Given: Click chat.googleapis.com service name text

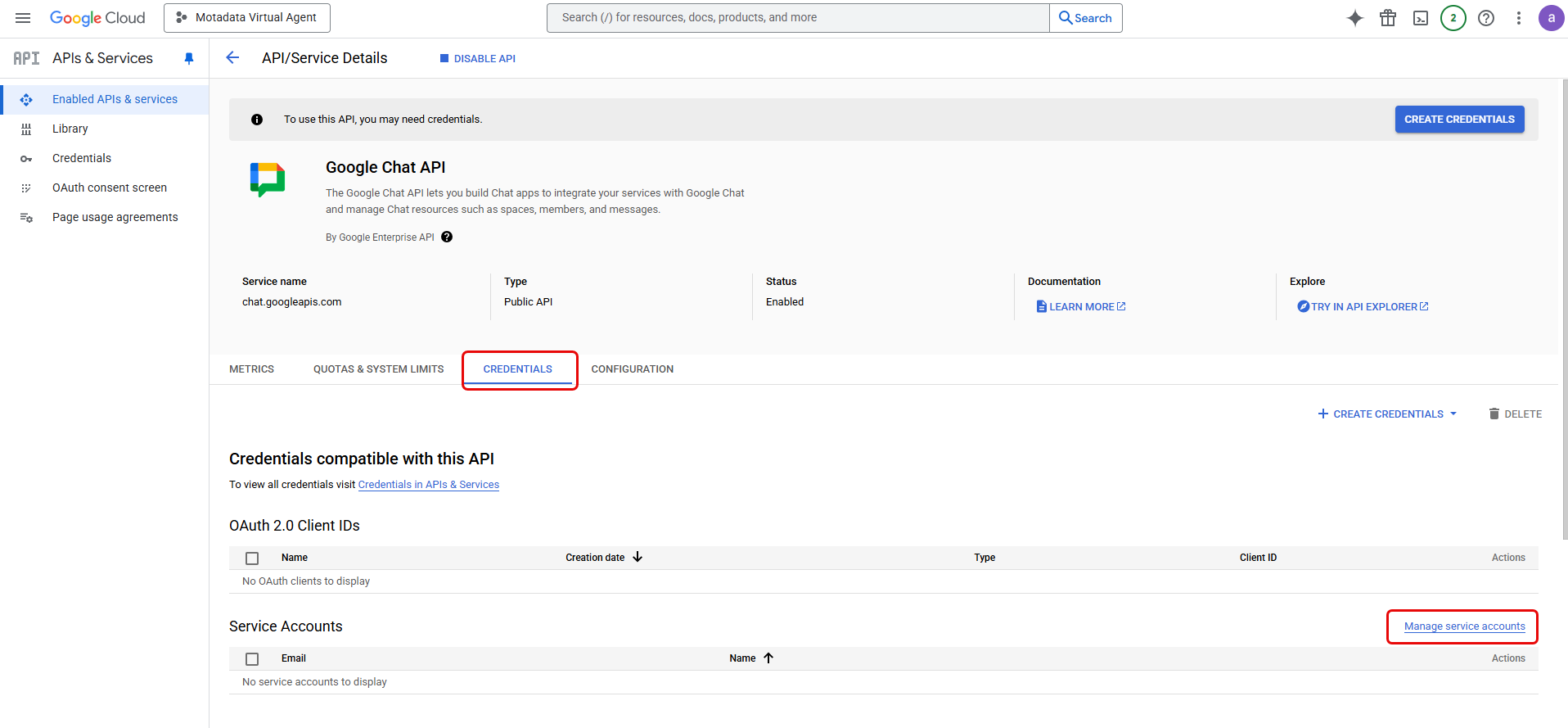Looking at the screenshot, I should 291,302.
